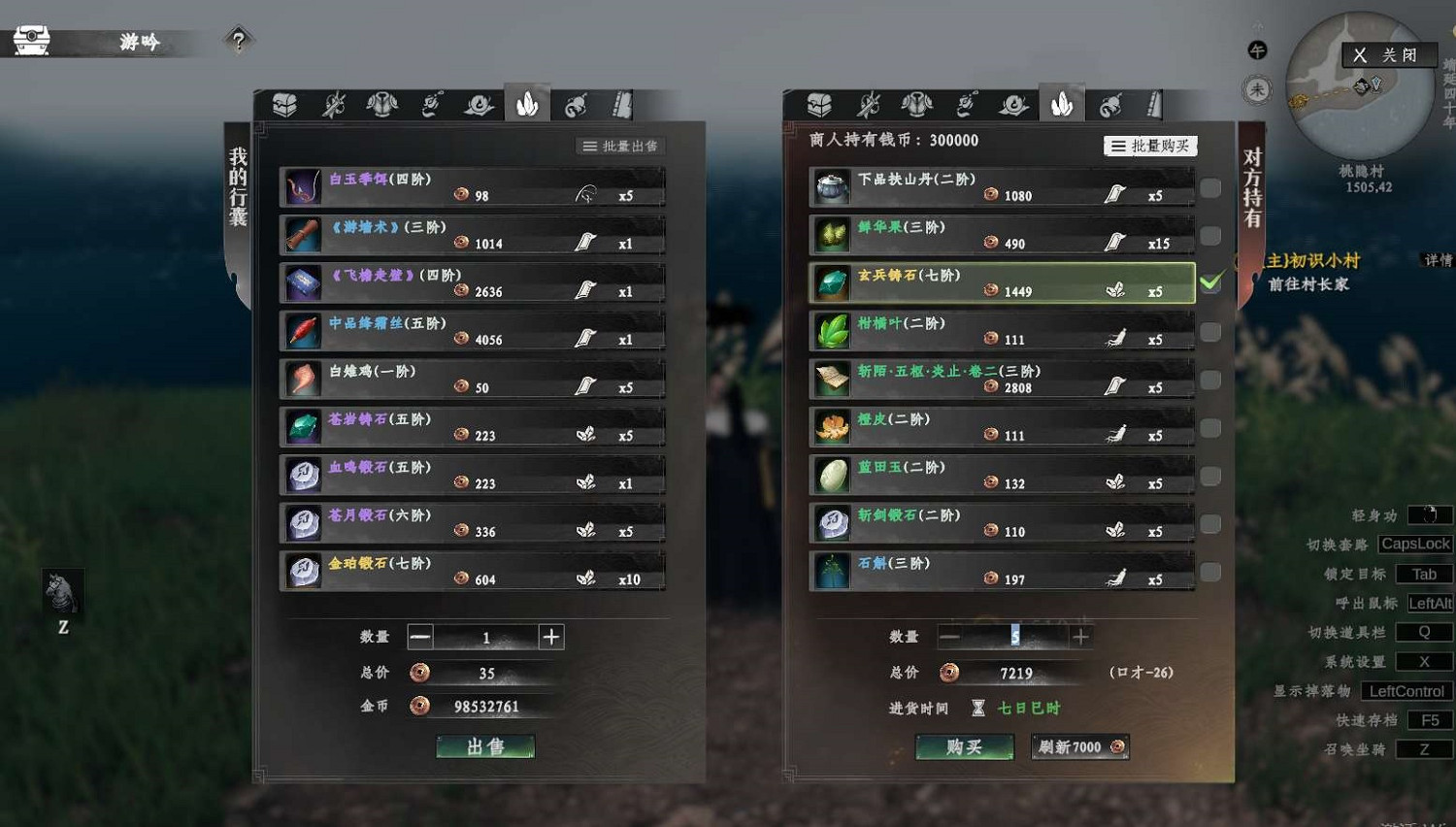
Task: Open the merchant's scroll book category tab
Action: click(1153, 105)
